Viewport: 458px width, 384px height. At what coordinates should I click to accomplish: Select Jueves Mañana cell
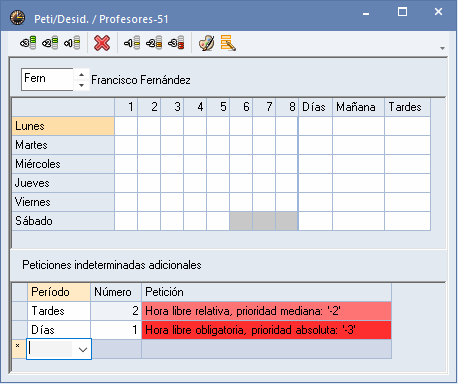[358, 183]
